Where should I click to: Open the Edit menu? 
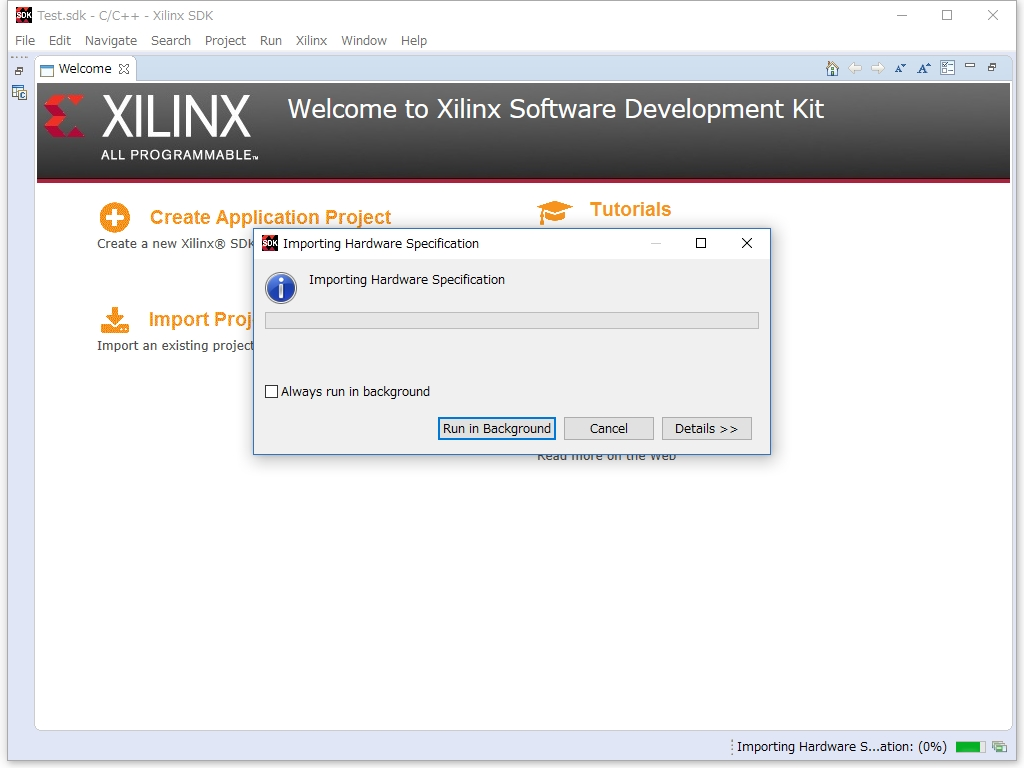click(59, 40)
